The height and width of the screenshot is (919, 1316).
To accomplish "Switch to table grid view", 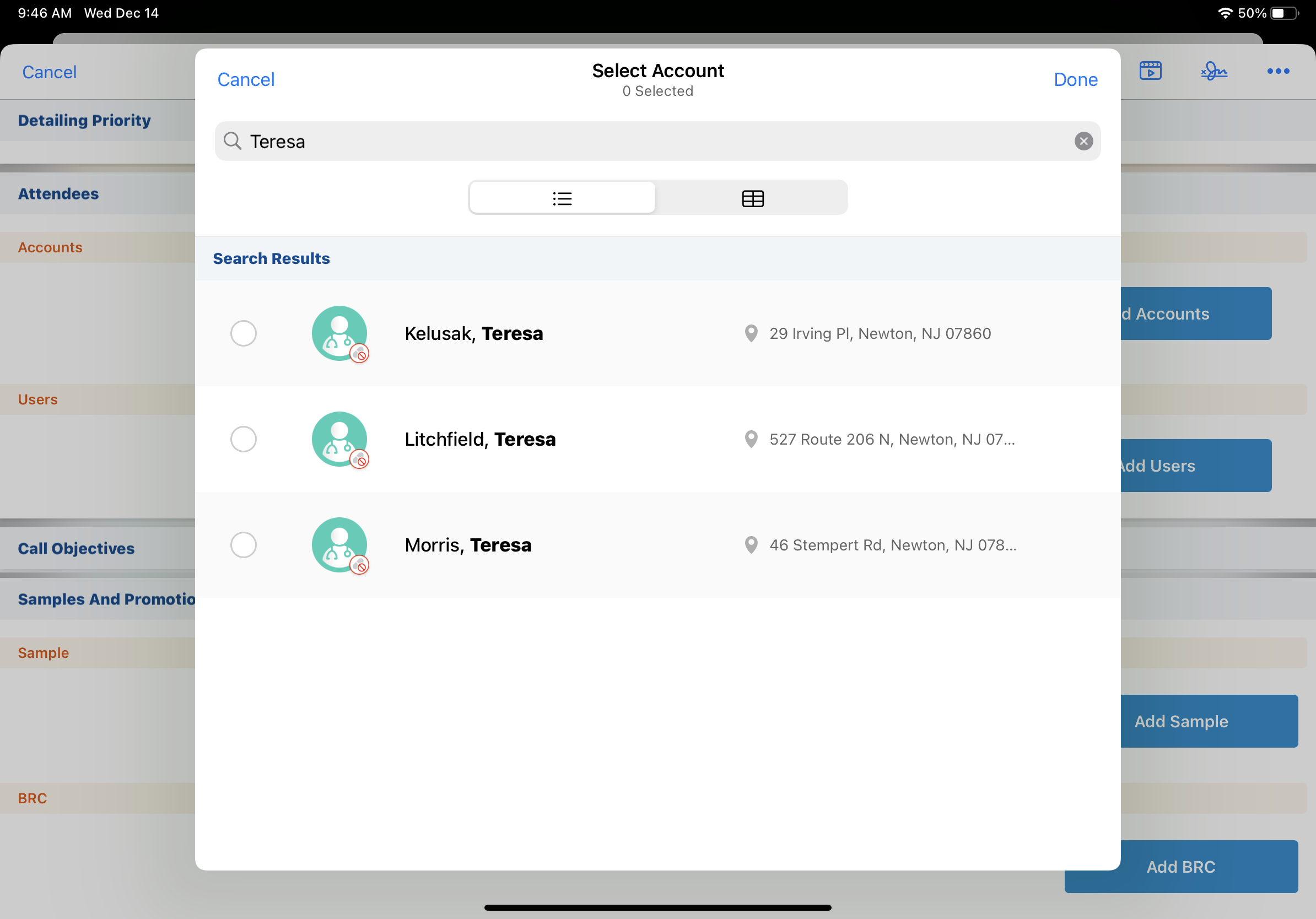I will pyautogui.click(x=752, y=198).
